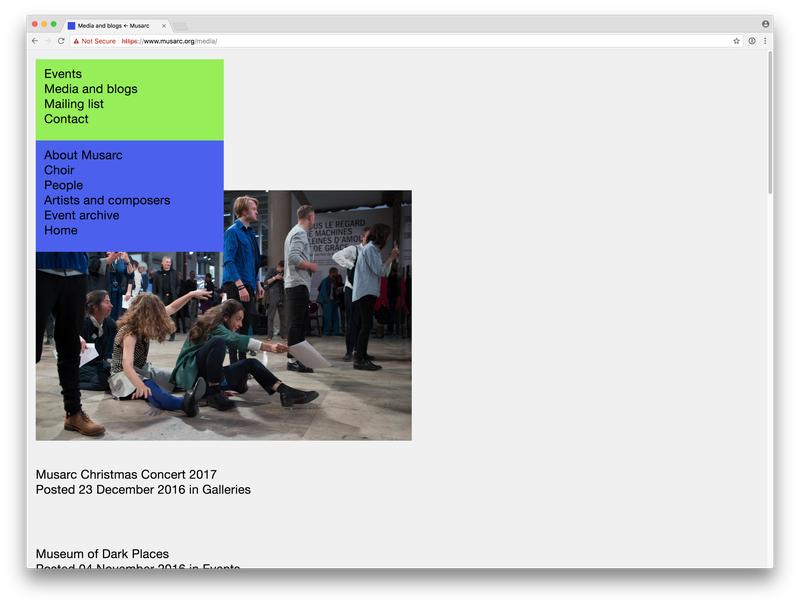
Task: Open the Event archive link
Action: coord(82,215)
